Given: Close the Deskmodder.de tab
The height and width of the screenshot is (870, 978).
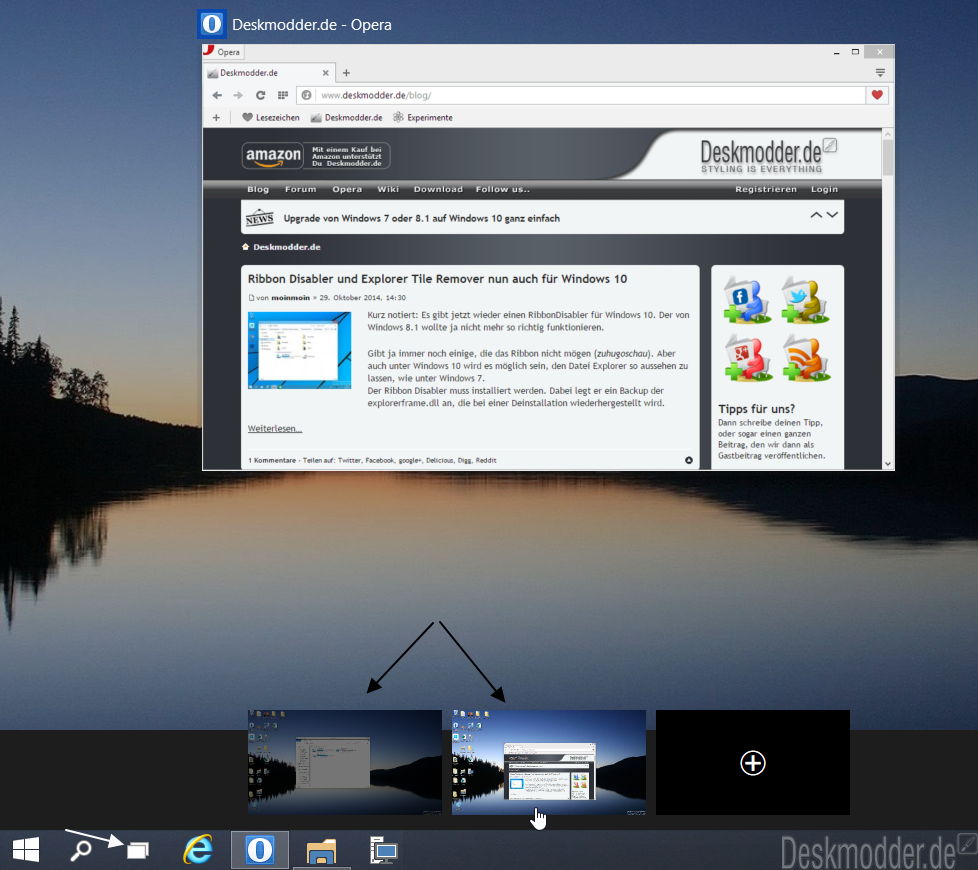Looking at the screenshot, I should point(326,73).
